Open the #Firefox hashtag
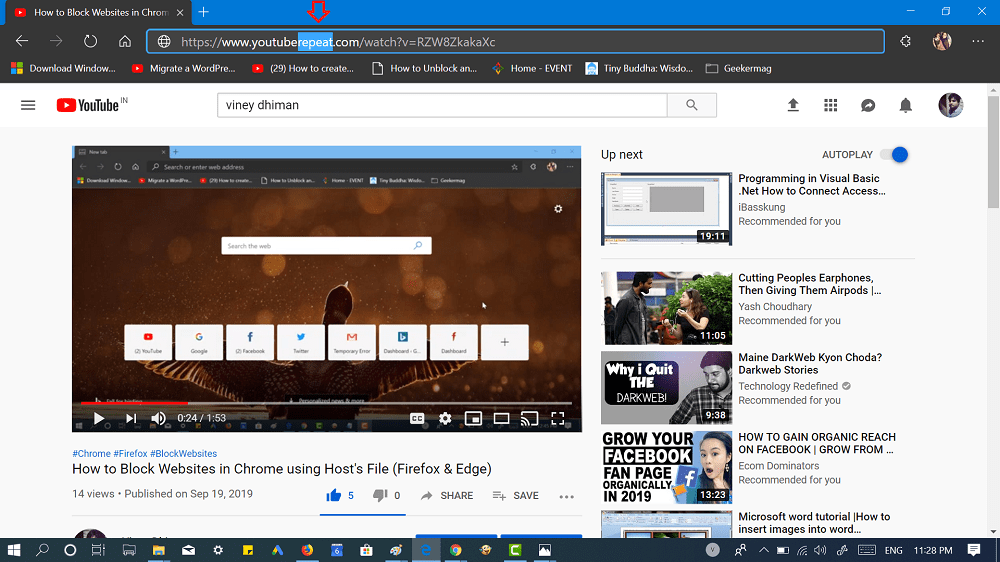1000x562 pixels. pyautogui.click(x=130, y=454)
